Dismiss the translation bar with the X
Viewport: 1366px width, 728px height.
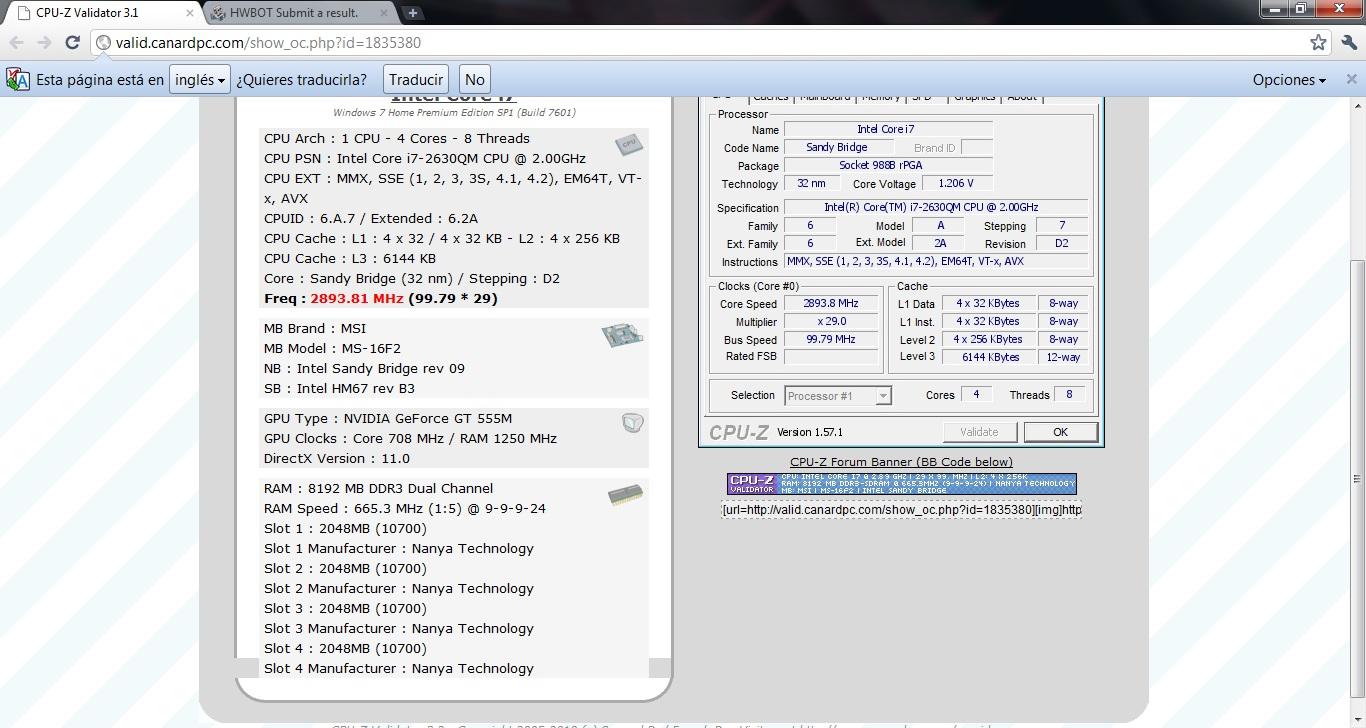pos(1351,79)
